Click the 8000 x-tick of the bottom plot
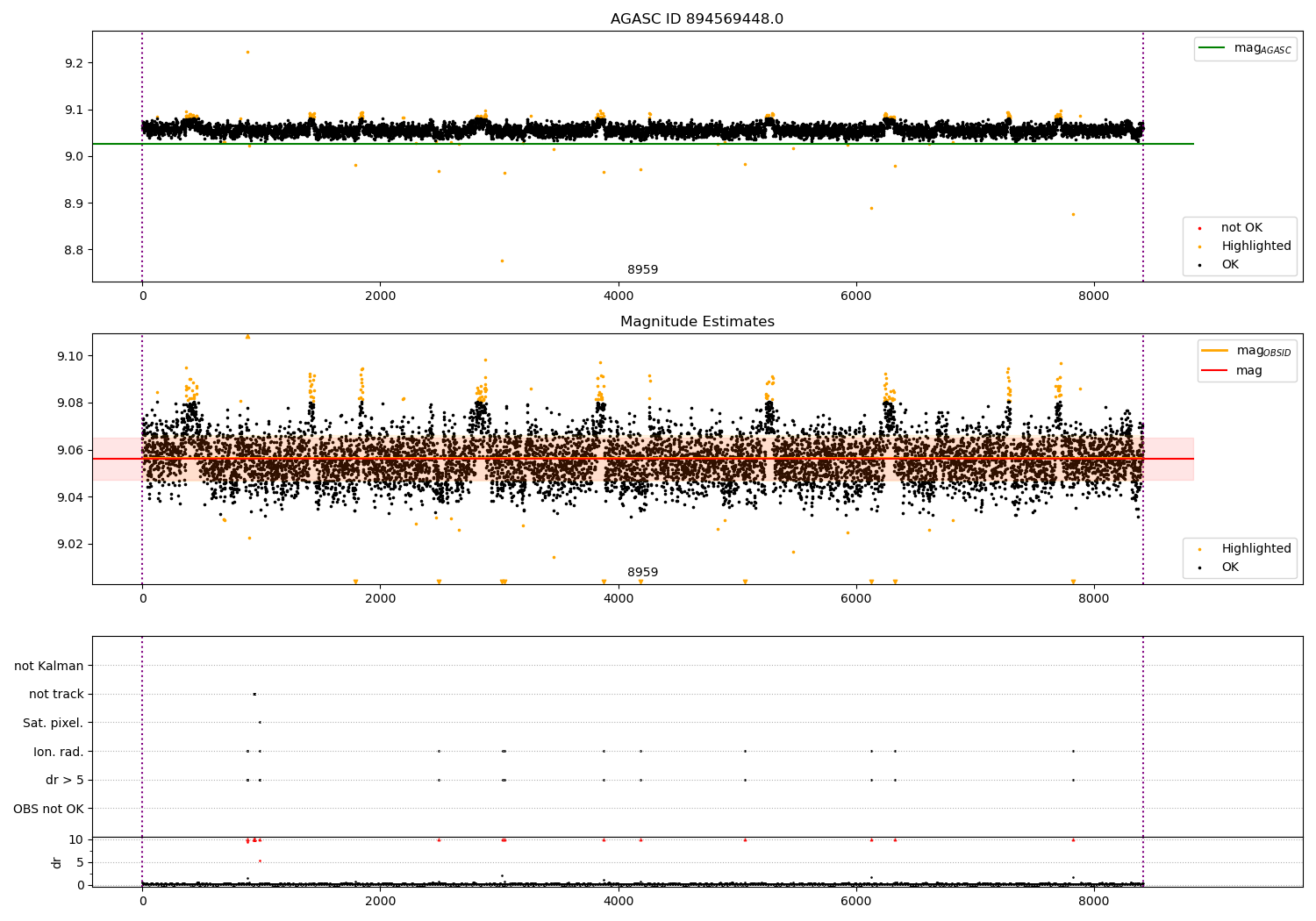This screenshot has width=1316, height=921. point(1094,901)
